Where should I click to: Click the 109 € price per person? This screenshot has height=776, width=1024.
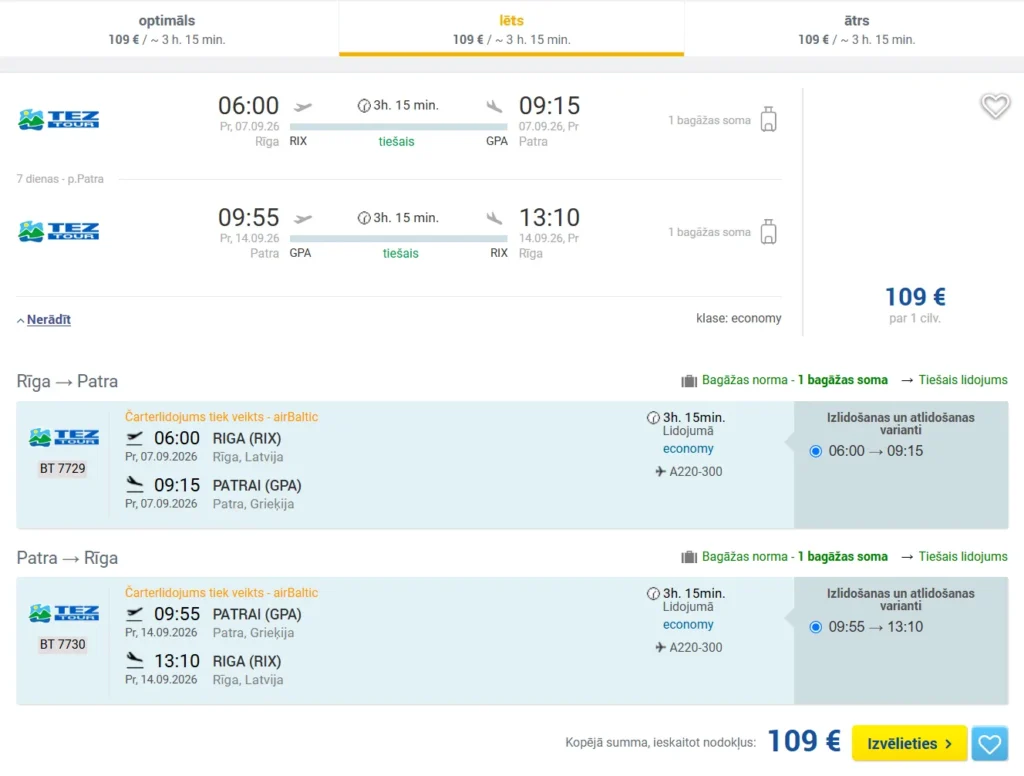point(915,297)
